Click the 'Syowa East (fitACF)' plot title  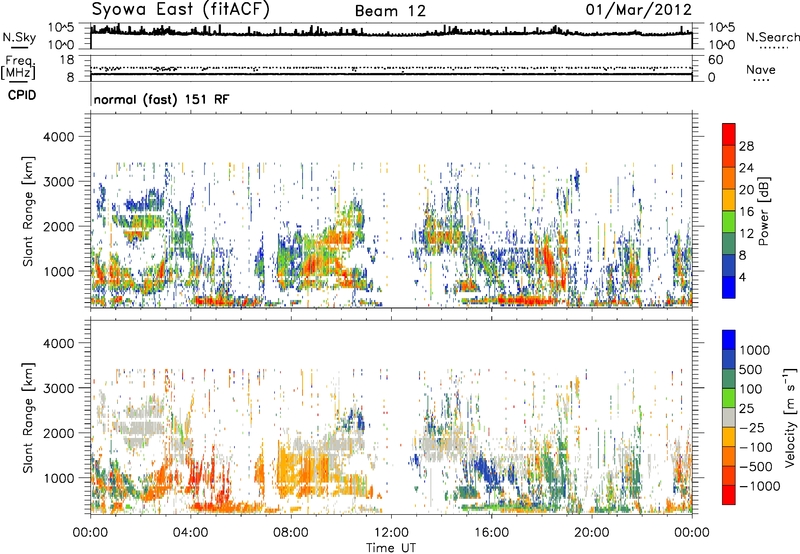181,10
